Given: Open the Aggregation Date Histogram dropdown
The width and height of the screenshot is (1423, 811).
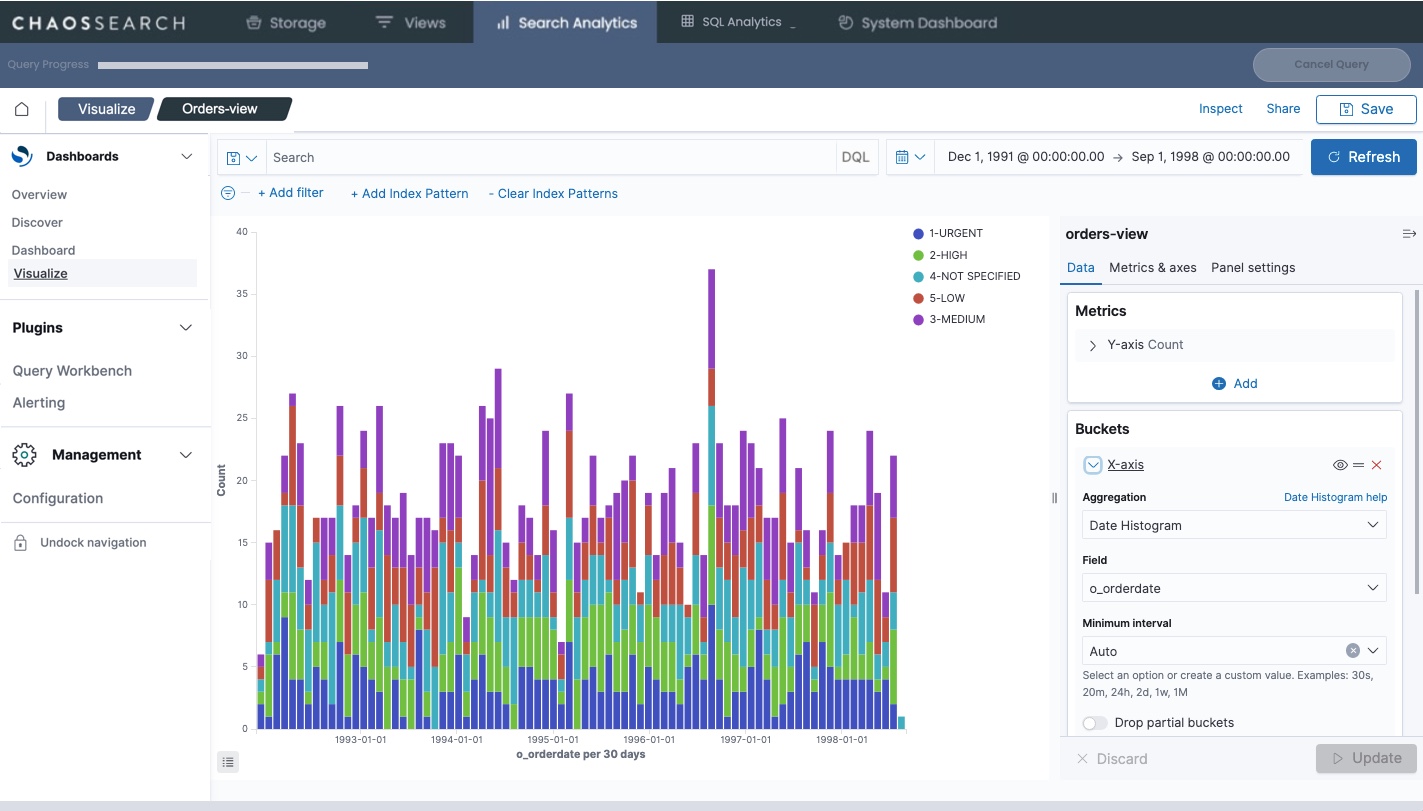Looking at the screenshot, I should coord(1234,525).
